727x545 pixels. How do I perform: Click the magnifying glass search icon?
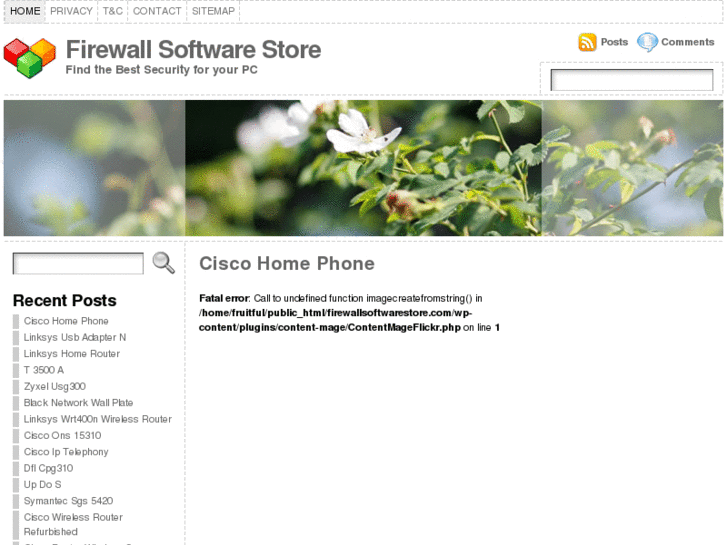tap(164, 263)
